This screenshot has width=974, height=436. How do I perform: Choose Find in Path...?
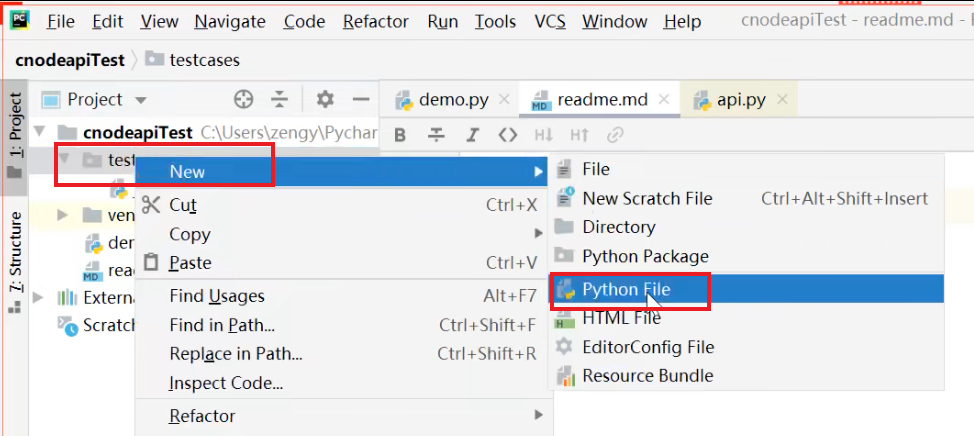[342, 325]
